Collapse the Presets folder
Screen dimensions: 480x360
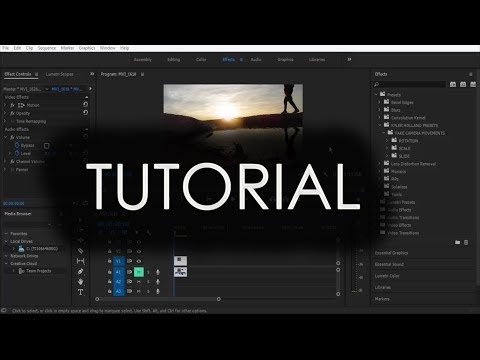tap(376, 95)
